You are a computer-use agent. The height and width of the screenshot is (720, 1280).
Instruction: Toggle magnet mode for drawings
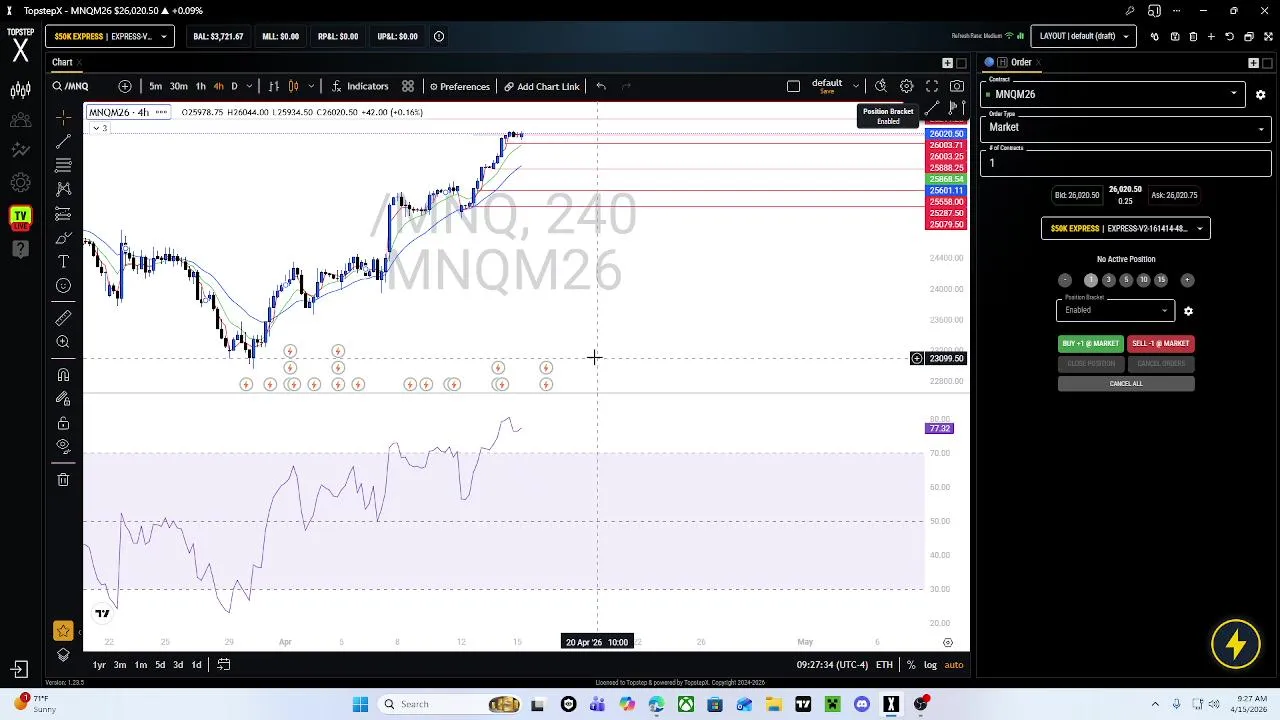click(x=63, y=375)
